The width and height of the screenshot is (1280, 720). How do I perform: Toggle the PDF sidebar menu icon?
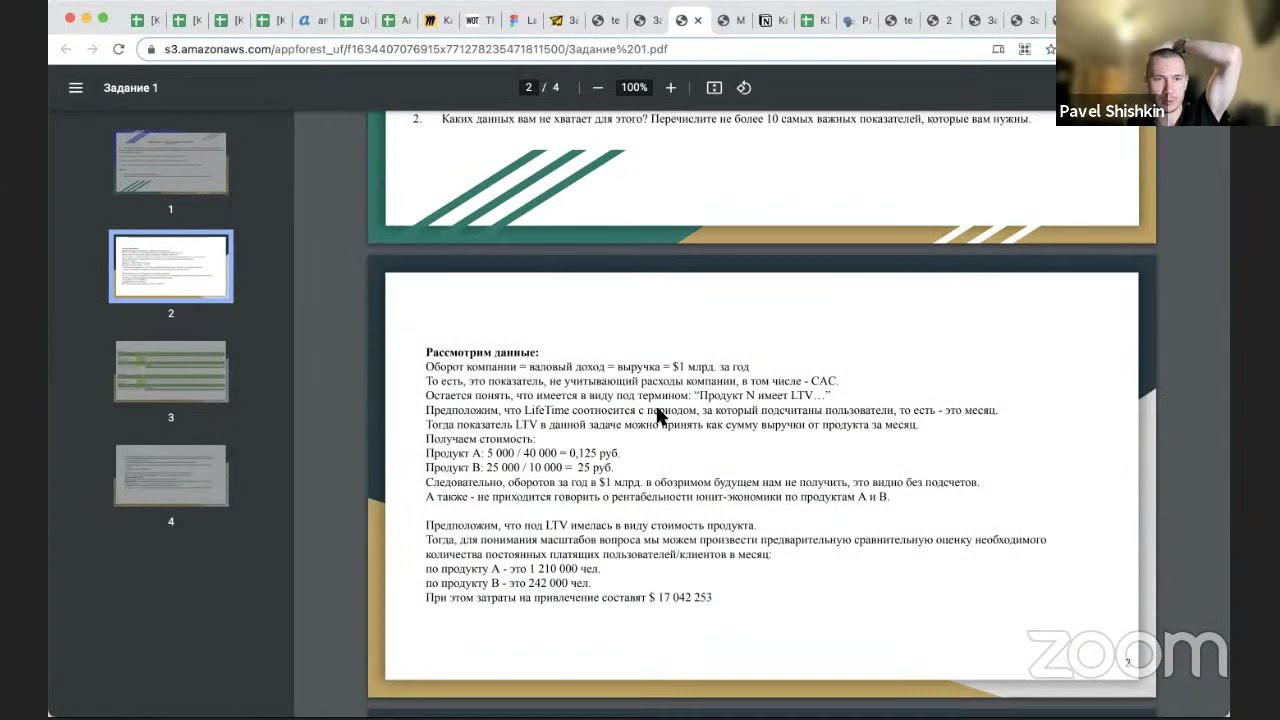pyautogui.click(x=75, y=88)
